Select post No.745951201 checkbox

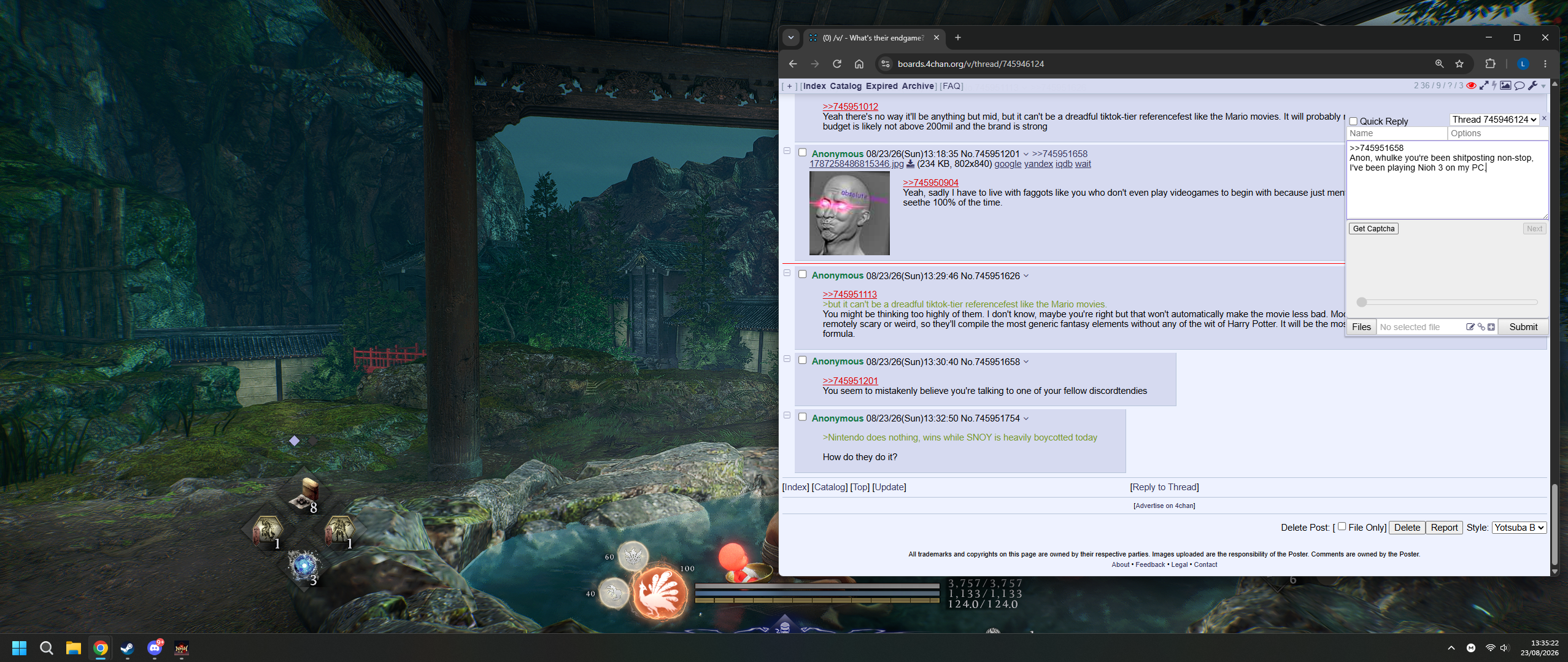[802, 152]
